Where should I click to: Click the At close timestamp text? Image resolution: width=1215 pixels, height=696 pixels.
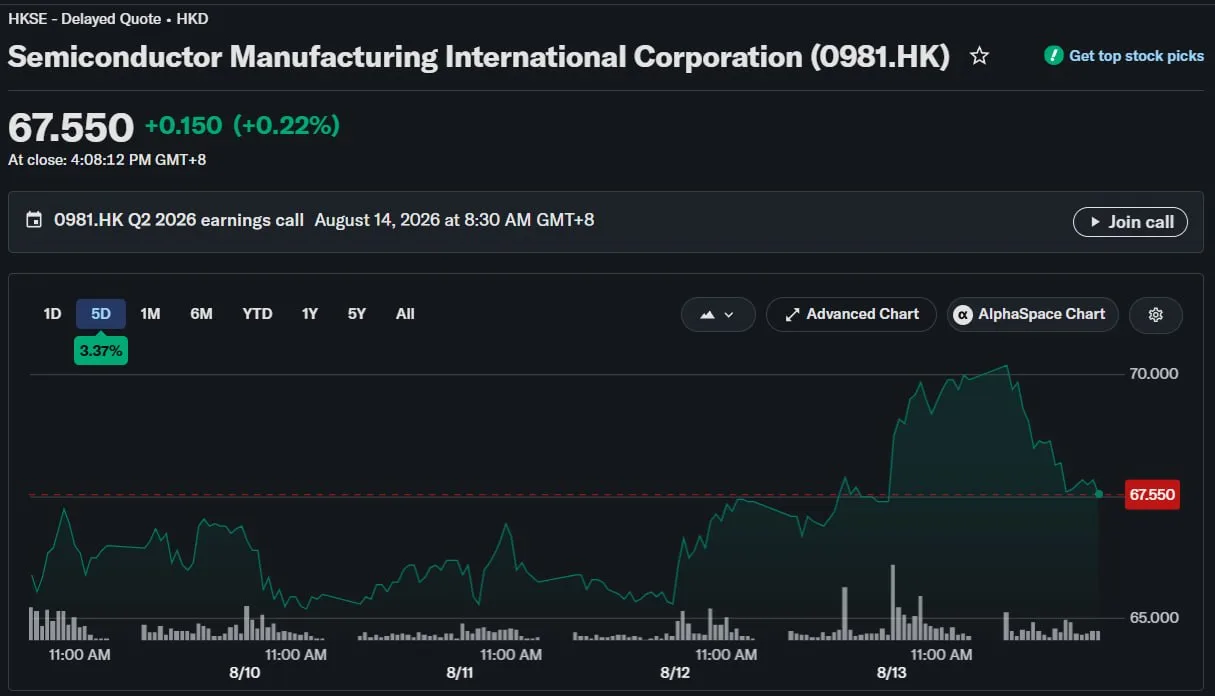coord(107,159)
